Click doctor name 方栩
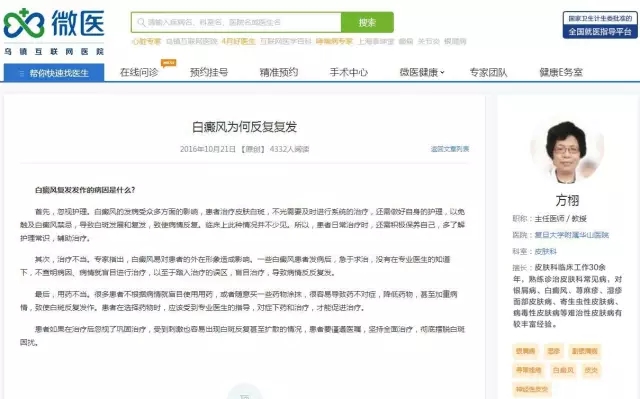 tap(567, 200)
